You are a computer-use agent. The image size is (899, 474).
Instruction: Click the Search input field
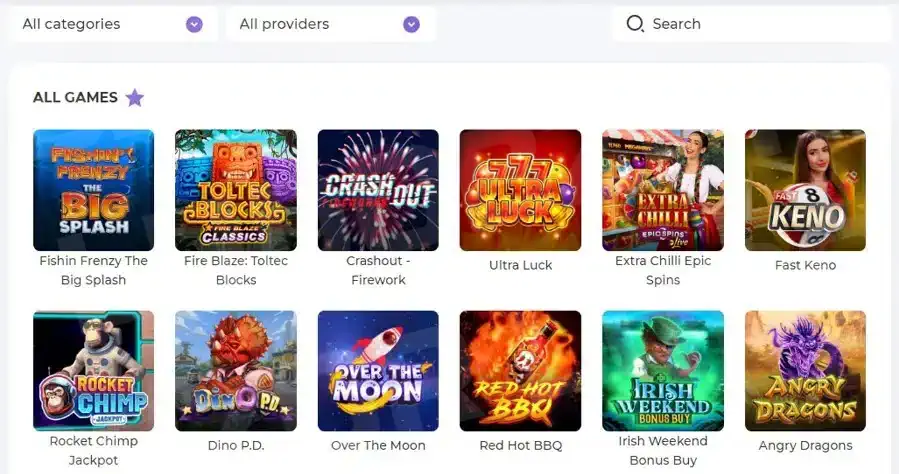point(752,24)
